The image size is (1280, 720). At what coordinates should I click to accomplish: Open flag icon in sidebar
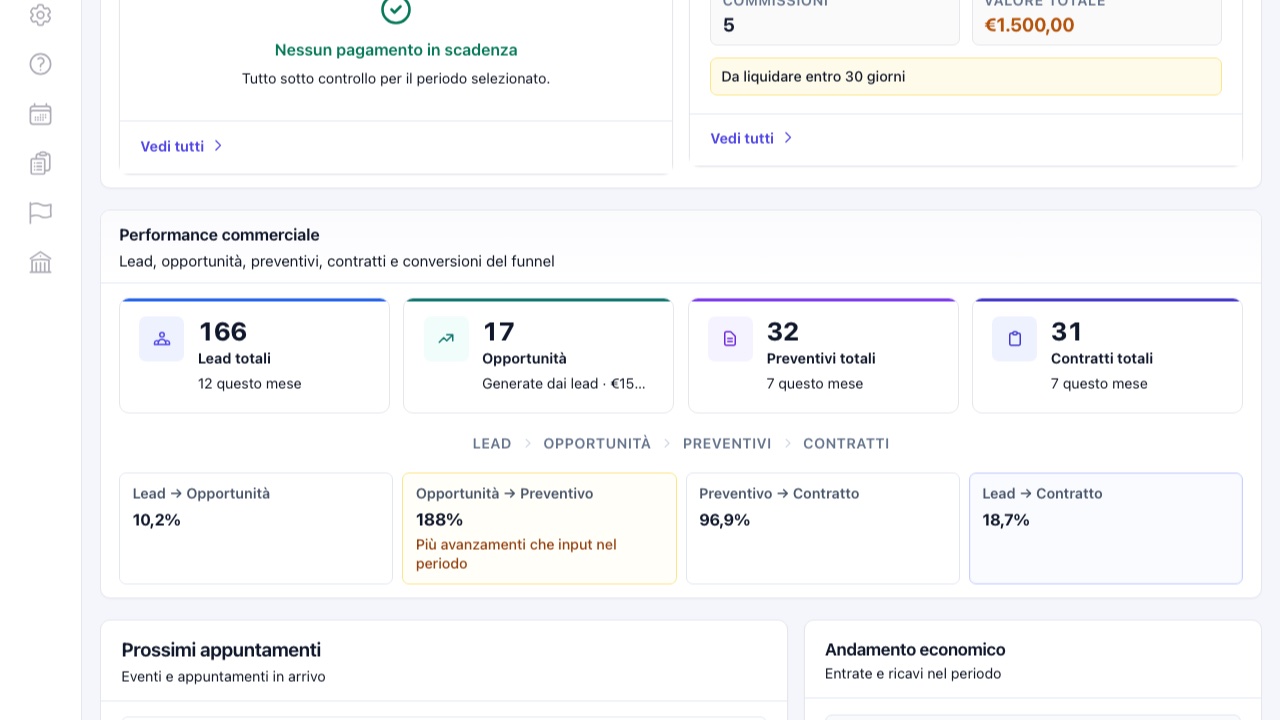click(x=40, y=213)
